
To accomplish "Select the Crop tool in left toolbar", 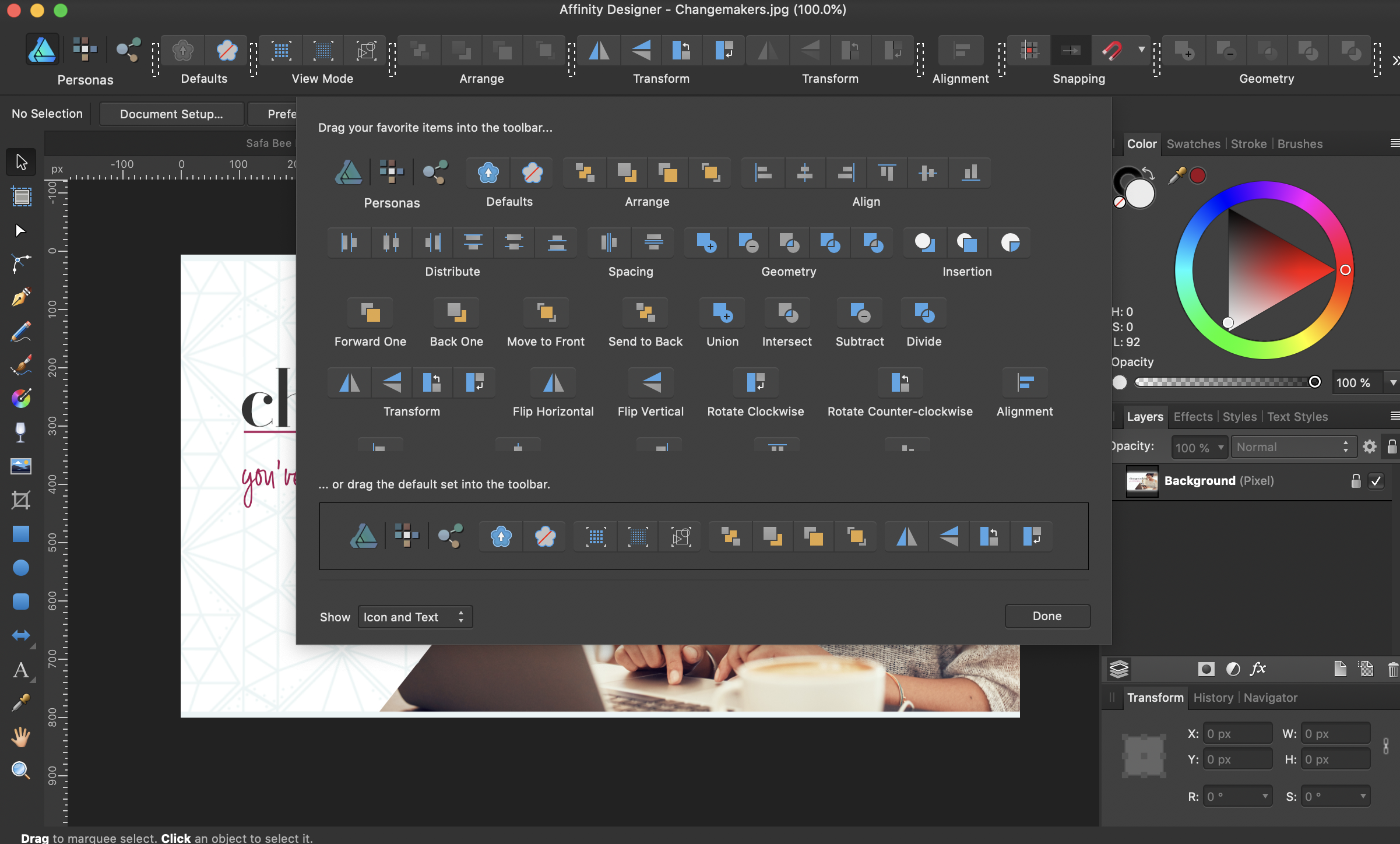I will tap(21, 500).
